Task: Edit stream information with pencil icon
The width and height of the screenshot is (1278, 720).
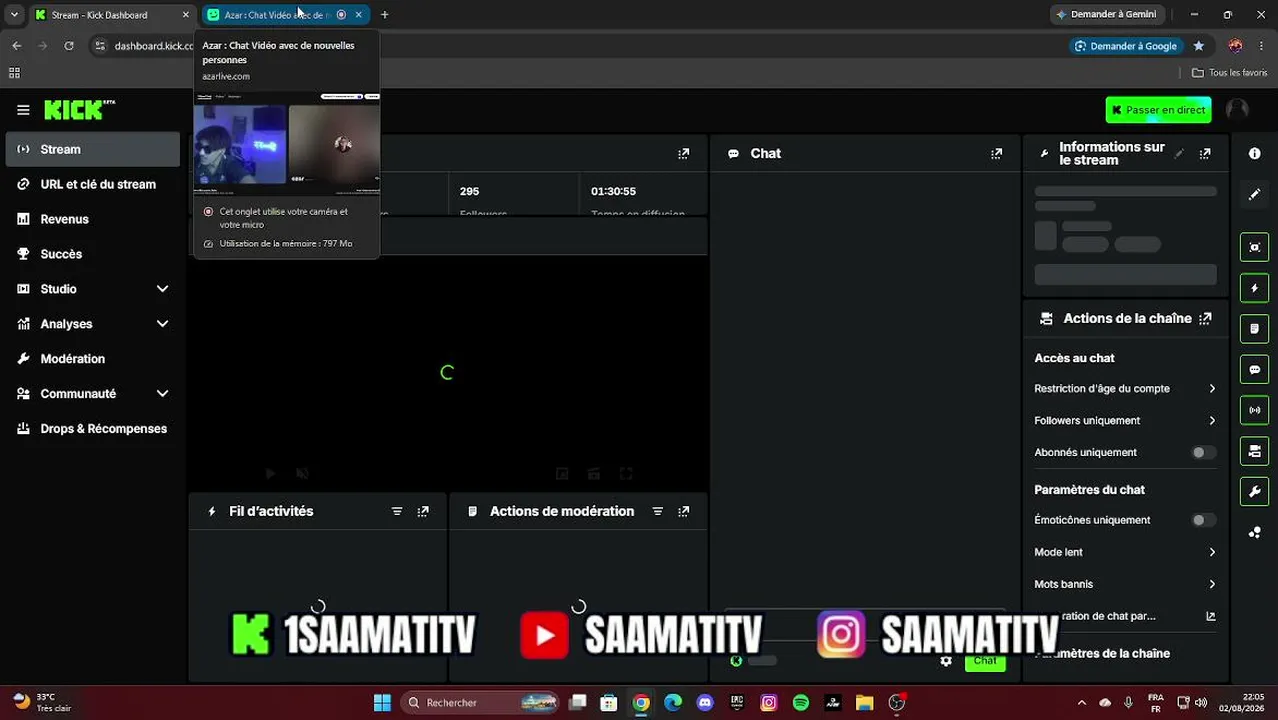Action: point(1179,154)
